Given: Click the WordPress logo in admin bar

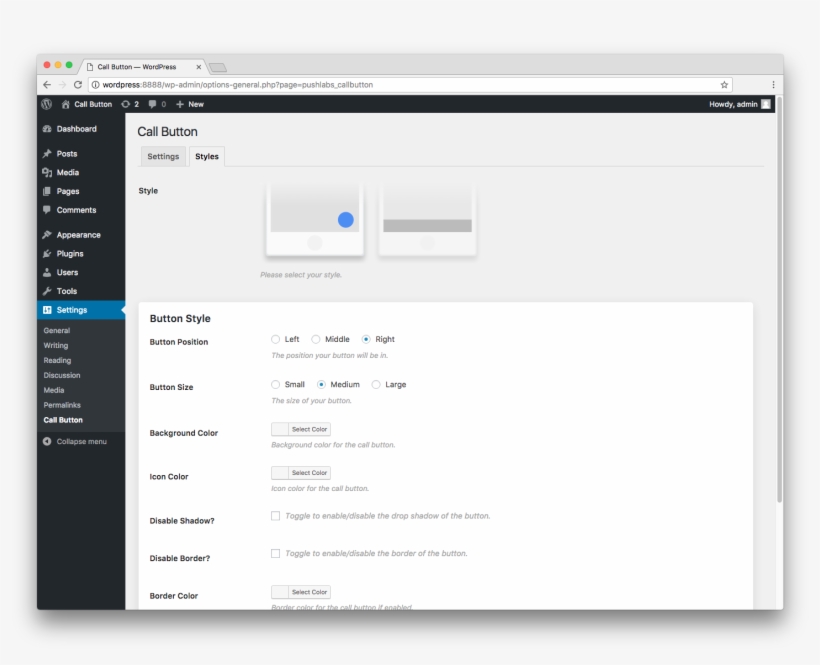Looking at the screenshot, I should click(x=46, y=103).
